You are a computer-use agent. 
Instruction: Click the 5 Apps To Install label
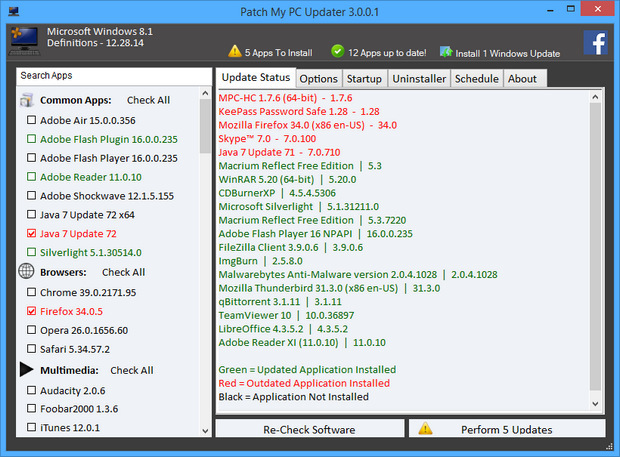tap(278, 53)
